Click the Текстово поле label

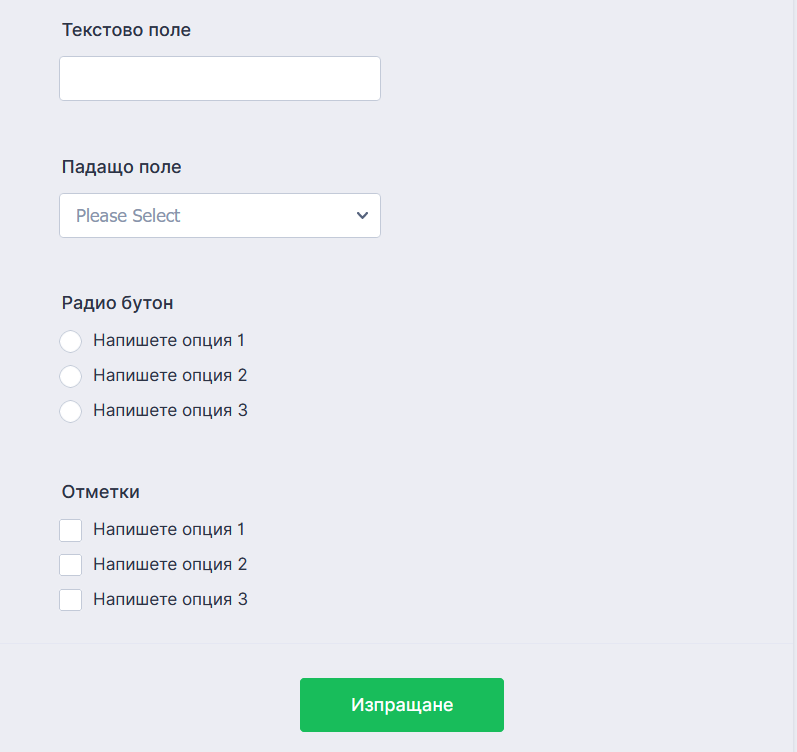(x=126, y=30)
